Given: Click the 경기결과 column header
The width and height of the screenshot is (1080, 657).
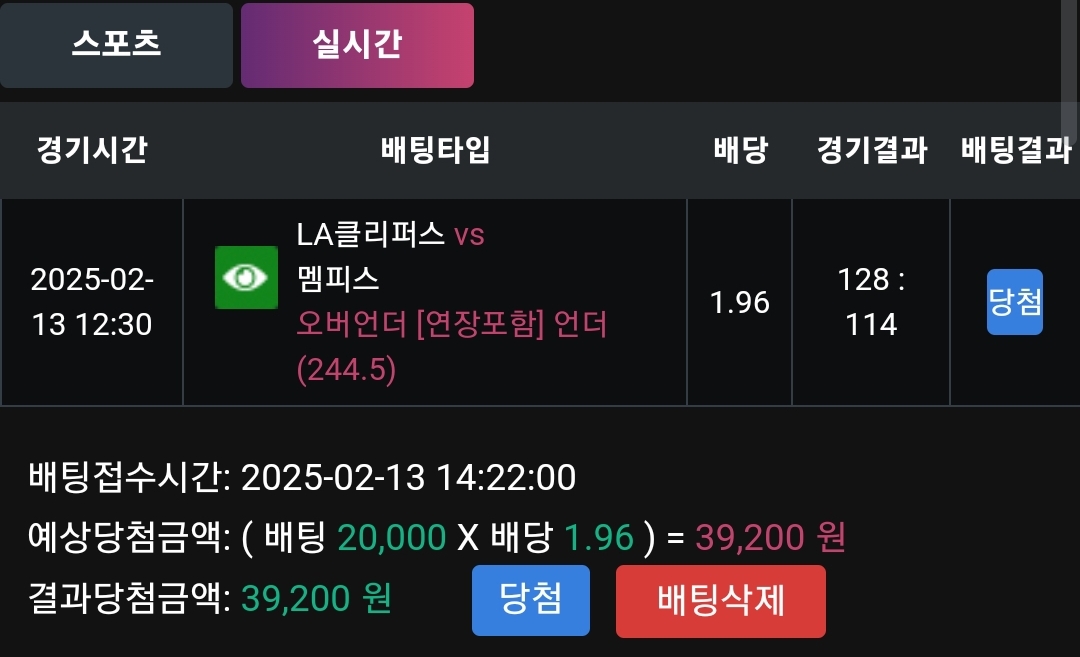Looking at the screenshot, I should point(871,151).
